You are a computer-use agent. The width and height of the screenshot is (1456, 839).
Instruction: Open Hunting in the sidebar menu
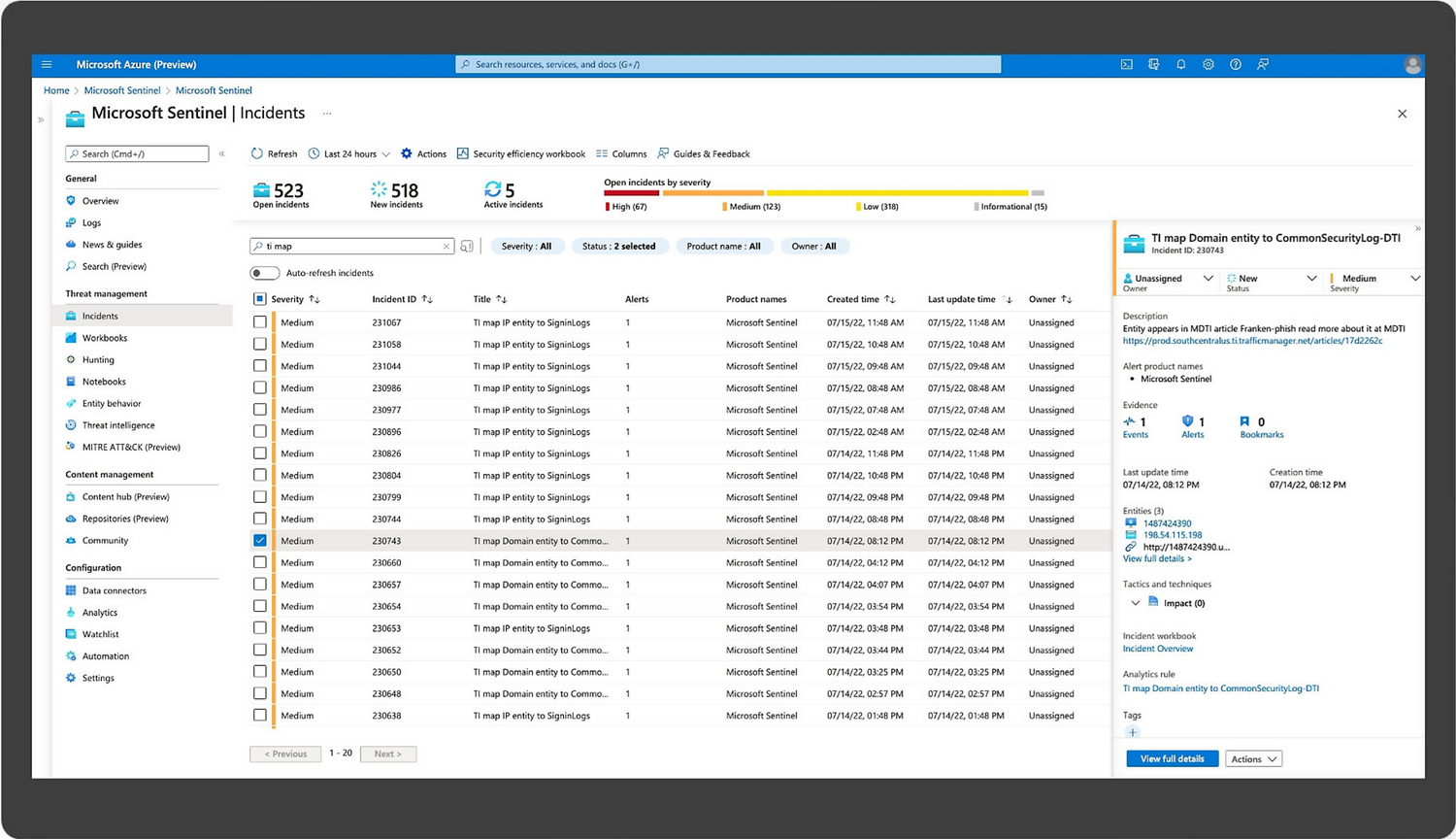point(97,359)
